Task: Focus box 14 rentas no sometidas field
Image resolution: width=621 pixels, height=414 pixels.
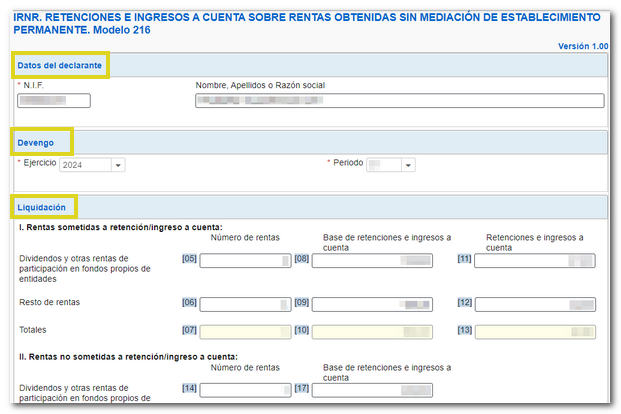Action: 245,390
